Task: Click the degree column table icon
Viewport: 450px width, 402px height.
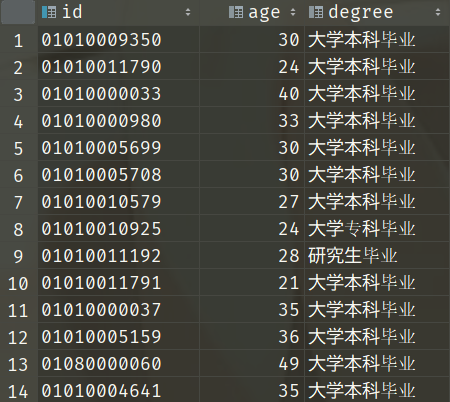Action: pyautogui.click(x=316, y=12)
